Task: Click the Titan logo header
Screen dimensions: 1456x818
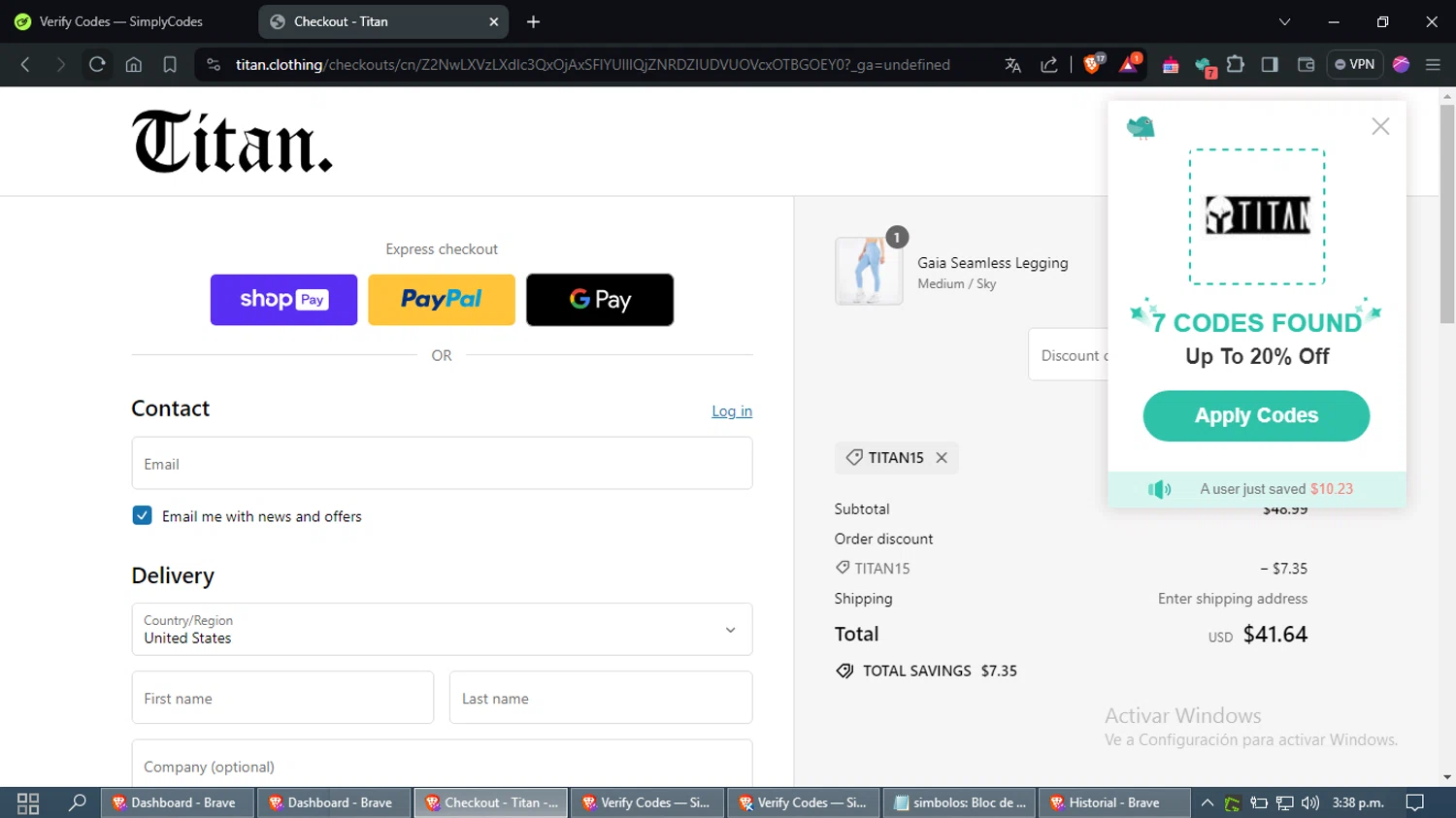Action: (x=233, y=142)
